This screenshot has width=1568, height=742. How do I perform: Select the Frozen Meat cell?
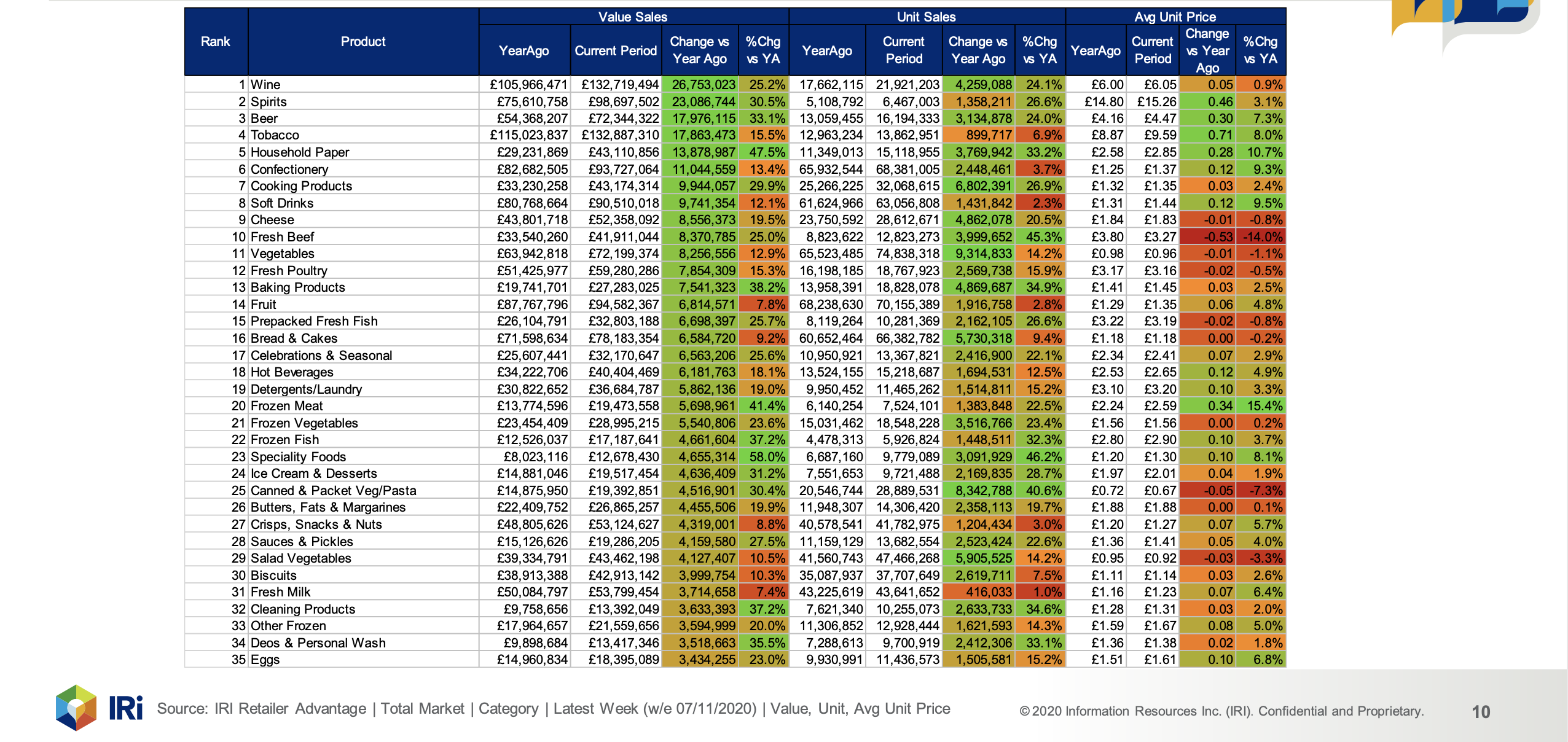(363, 406)
